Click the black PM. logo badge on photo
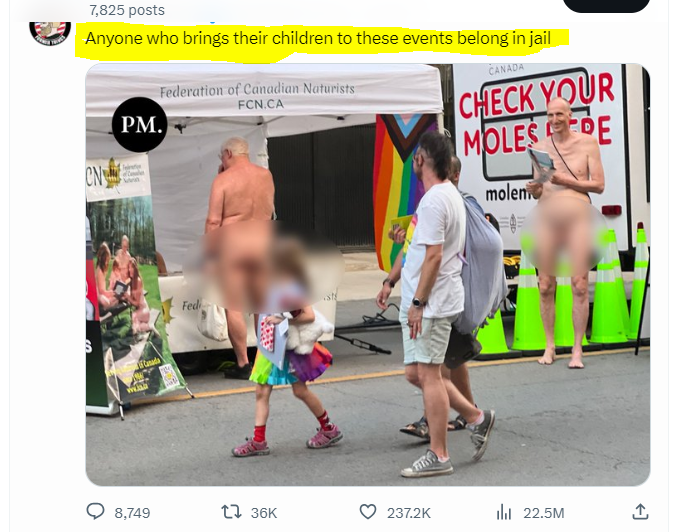Screen dimensions: 675x532 click(x=139, y=124)
